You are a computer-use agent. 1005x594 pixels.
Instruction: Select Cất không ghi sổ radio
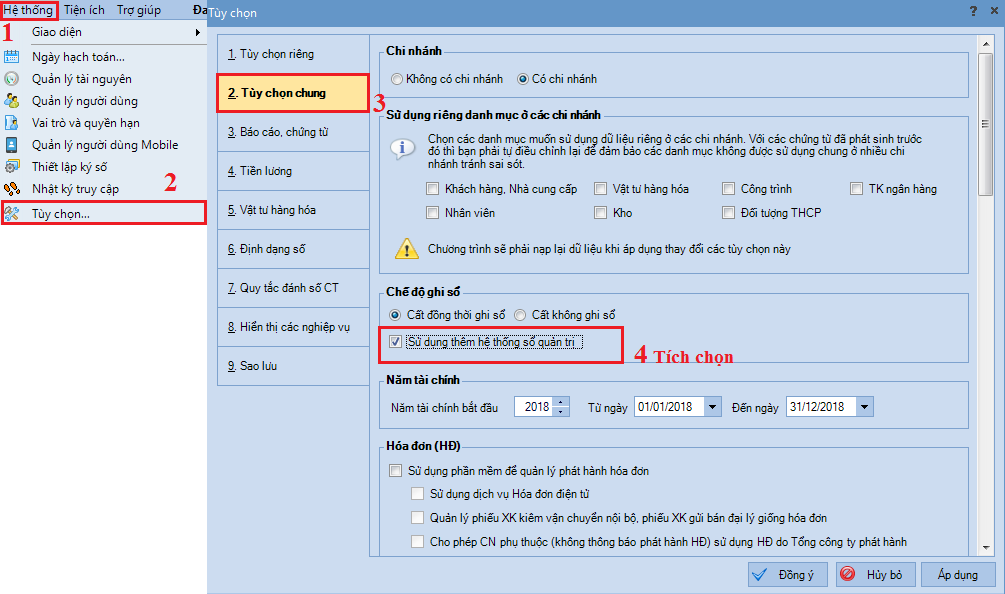tap(520, 315)
